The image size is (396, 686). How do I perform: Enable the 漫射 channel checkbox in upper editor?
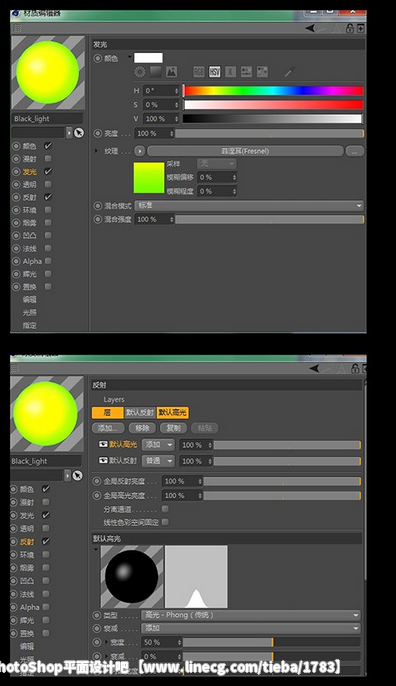click(x=48, y=158)
